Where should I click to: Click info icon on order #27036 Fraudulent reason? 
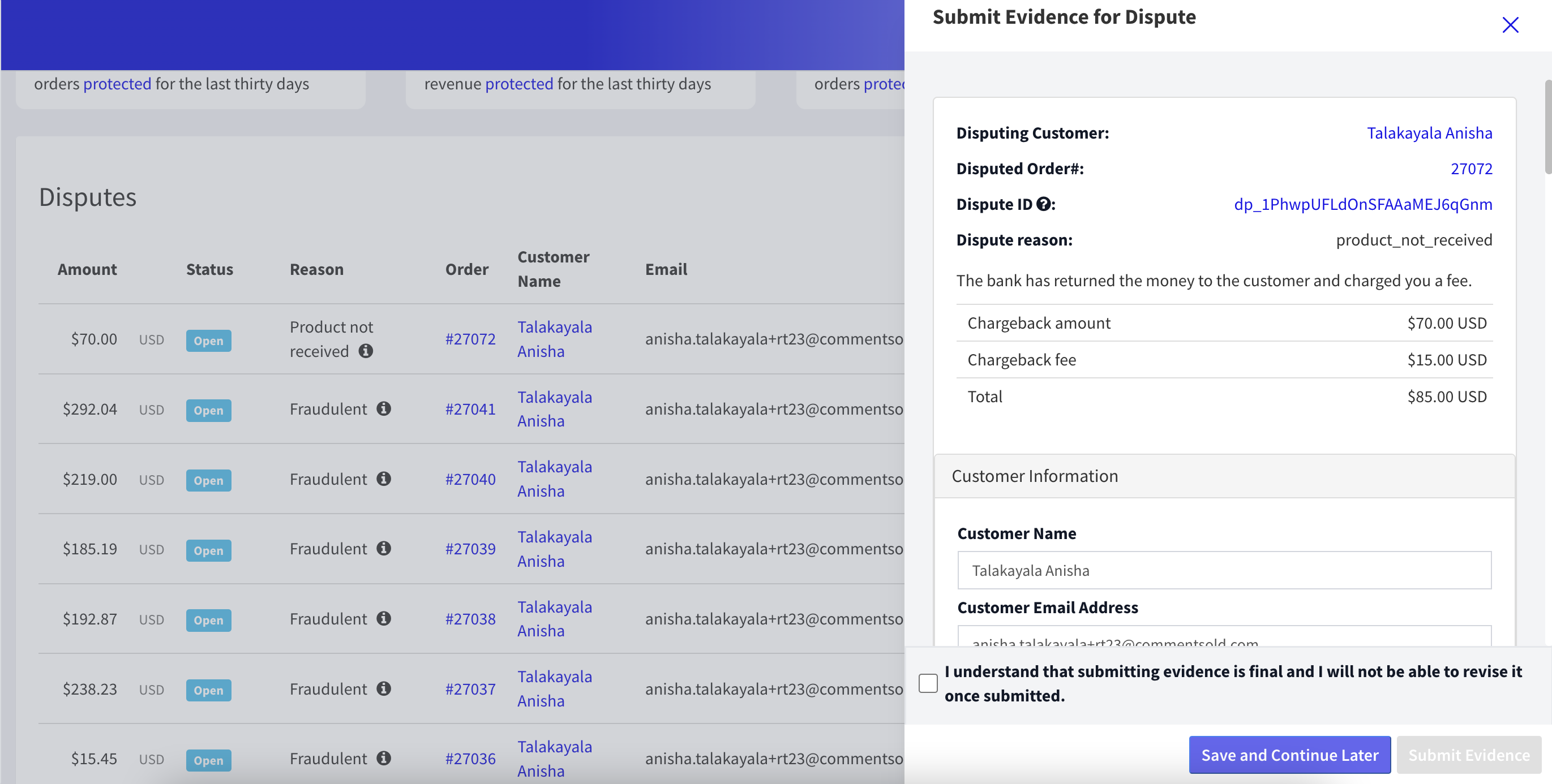pos(384,758)
